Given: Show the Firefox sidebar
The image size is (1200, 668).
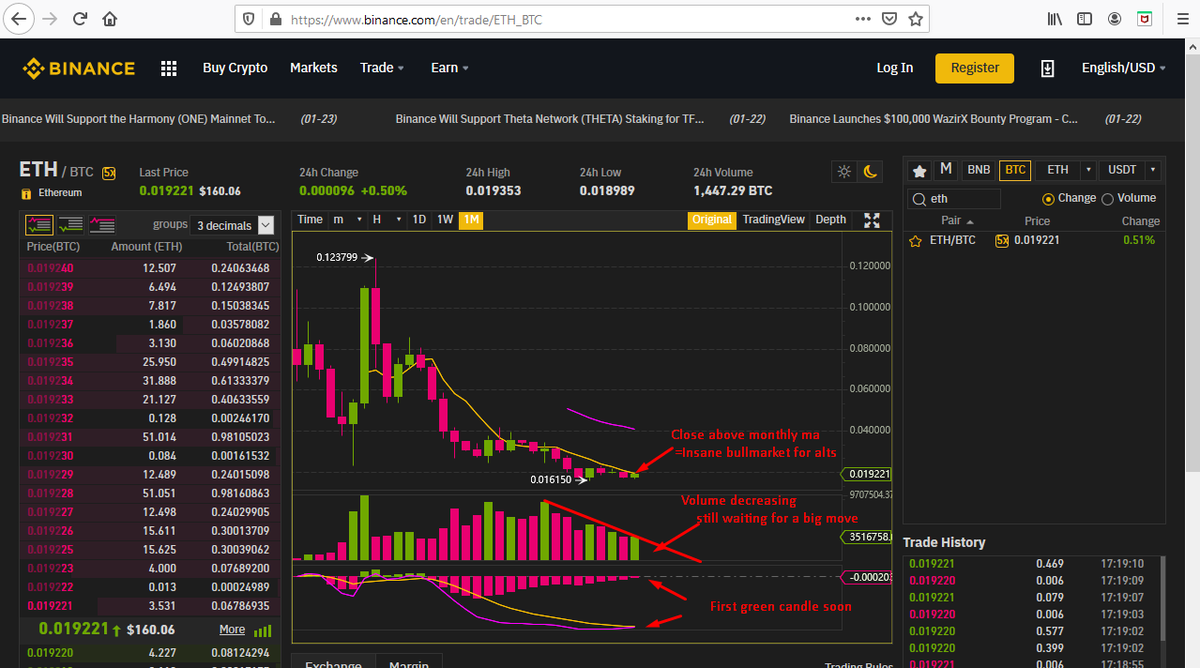Looking at the screenshot, I should tap(1084, 19).
